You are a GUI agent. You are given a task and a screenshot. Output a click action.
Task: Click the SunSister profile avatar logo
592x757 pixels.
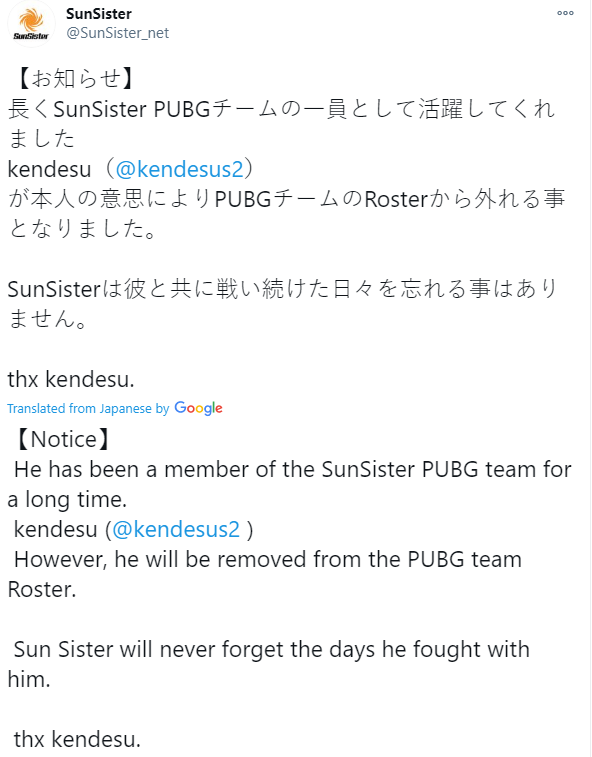(31, 25)
